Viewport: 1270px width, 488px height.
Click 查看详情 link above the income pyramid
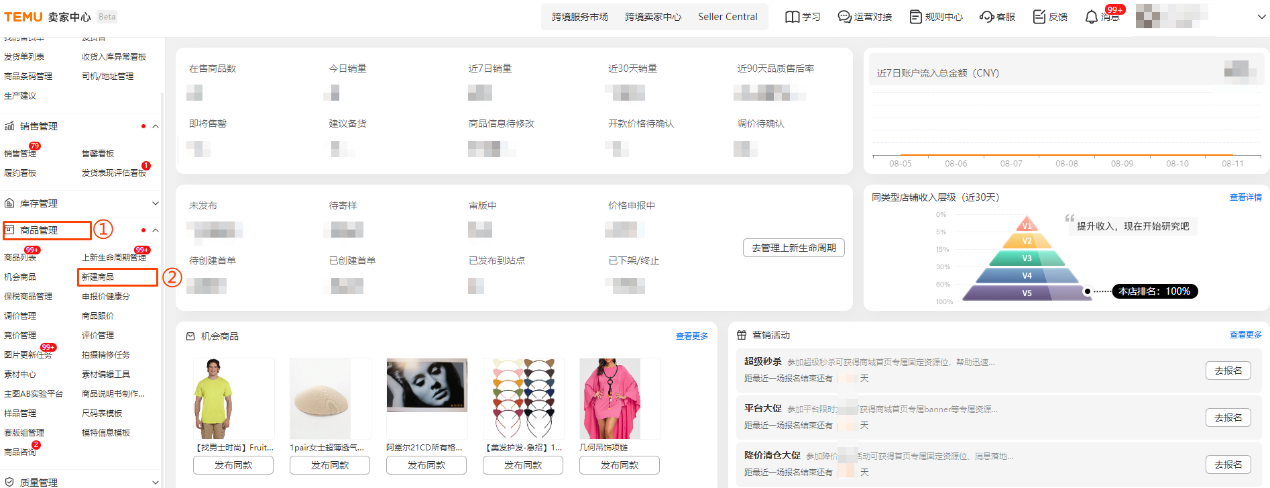1245,197
